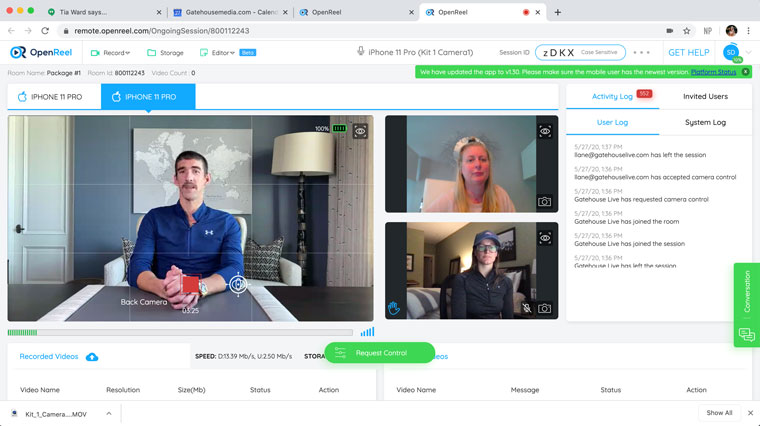Click the NP extension icon
The height and width of the screenshot is (426, 760).
(707, 31)
